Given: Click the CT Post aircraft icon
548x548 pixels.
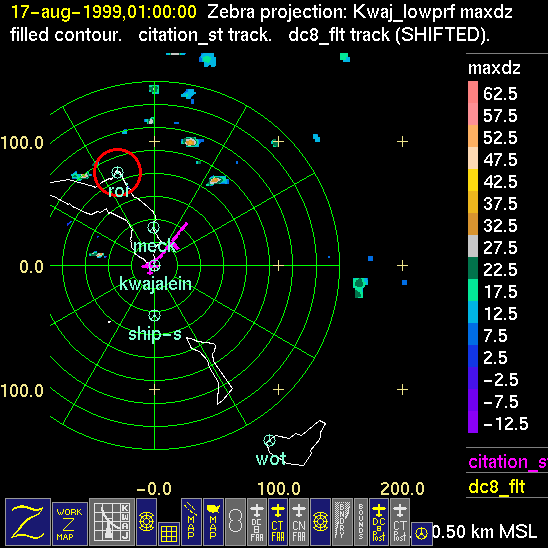Looking at the screenshot, I should click(400, 522).
